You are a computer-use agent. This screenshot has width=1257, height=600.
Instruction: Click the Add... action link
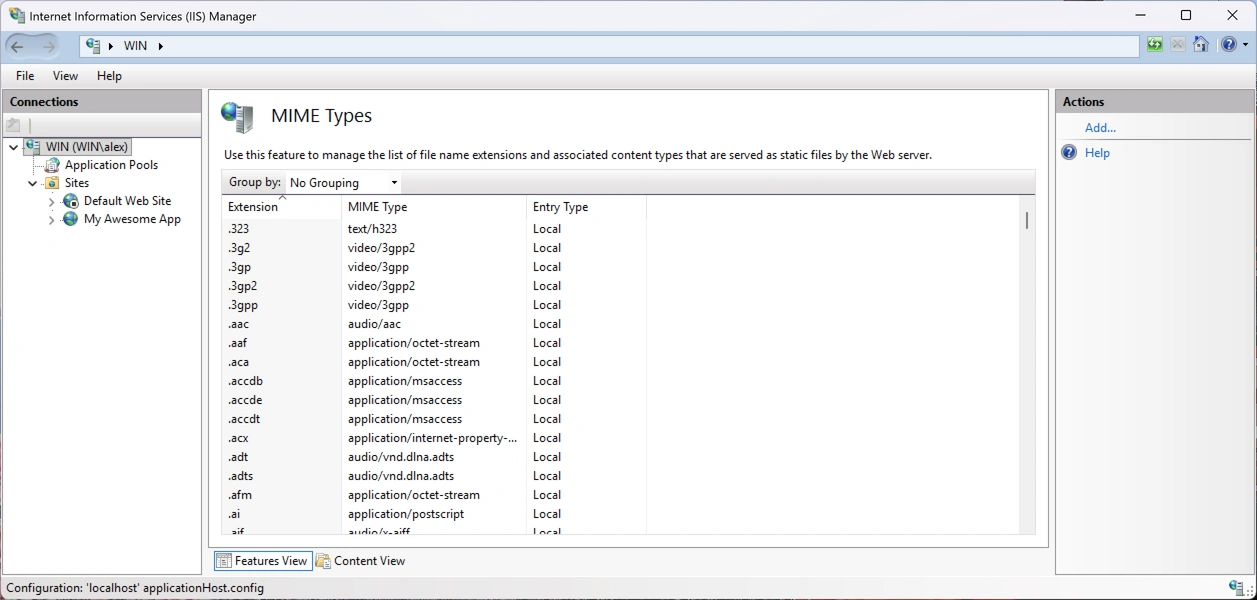pos(1100,128)
